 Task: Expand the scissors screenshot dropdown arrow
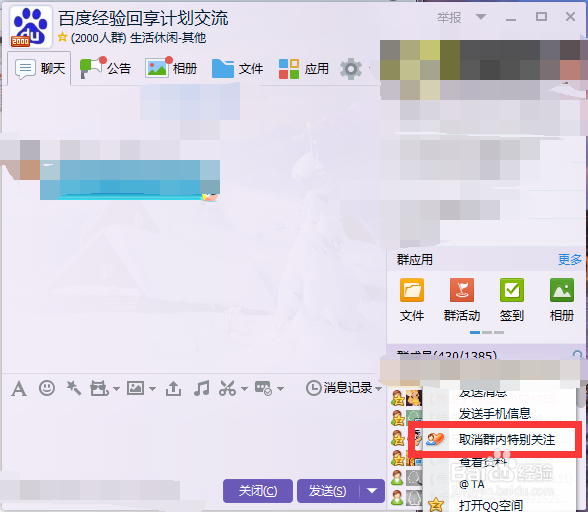click(244, 389)
